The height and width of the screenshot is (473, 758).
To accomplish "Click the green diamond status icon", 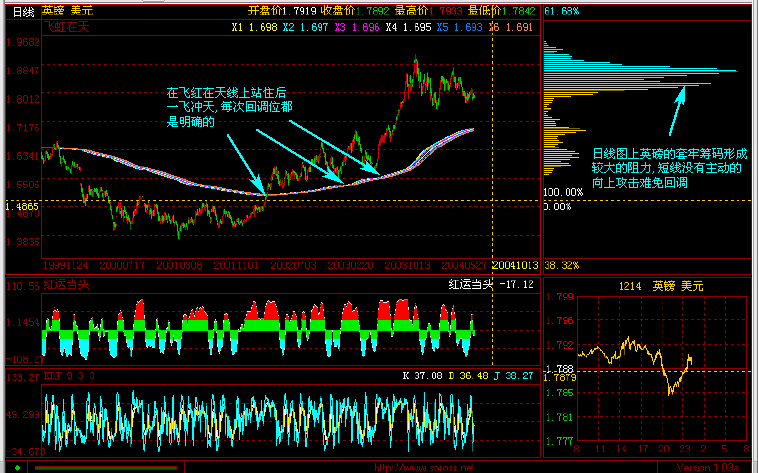I will pyautogui.click(x=17, y=468).
